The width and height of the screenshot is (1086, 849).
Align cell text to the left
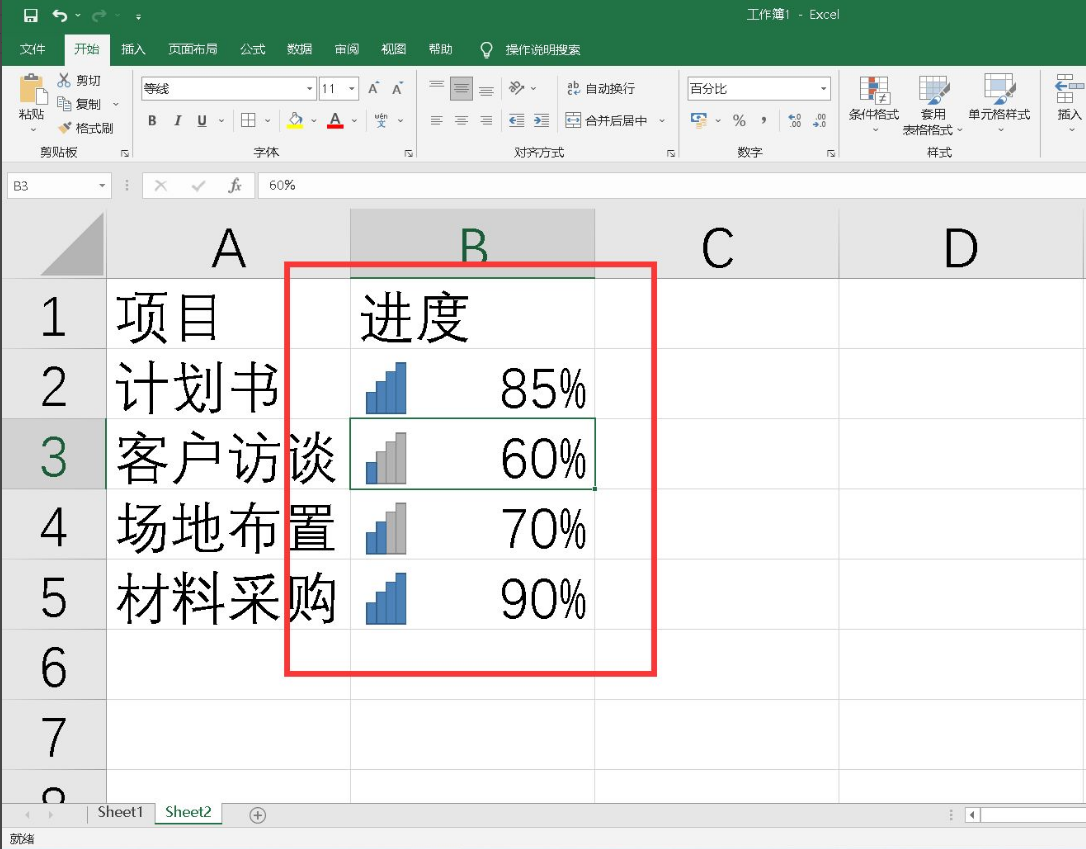(436, 120)
